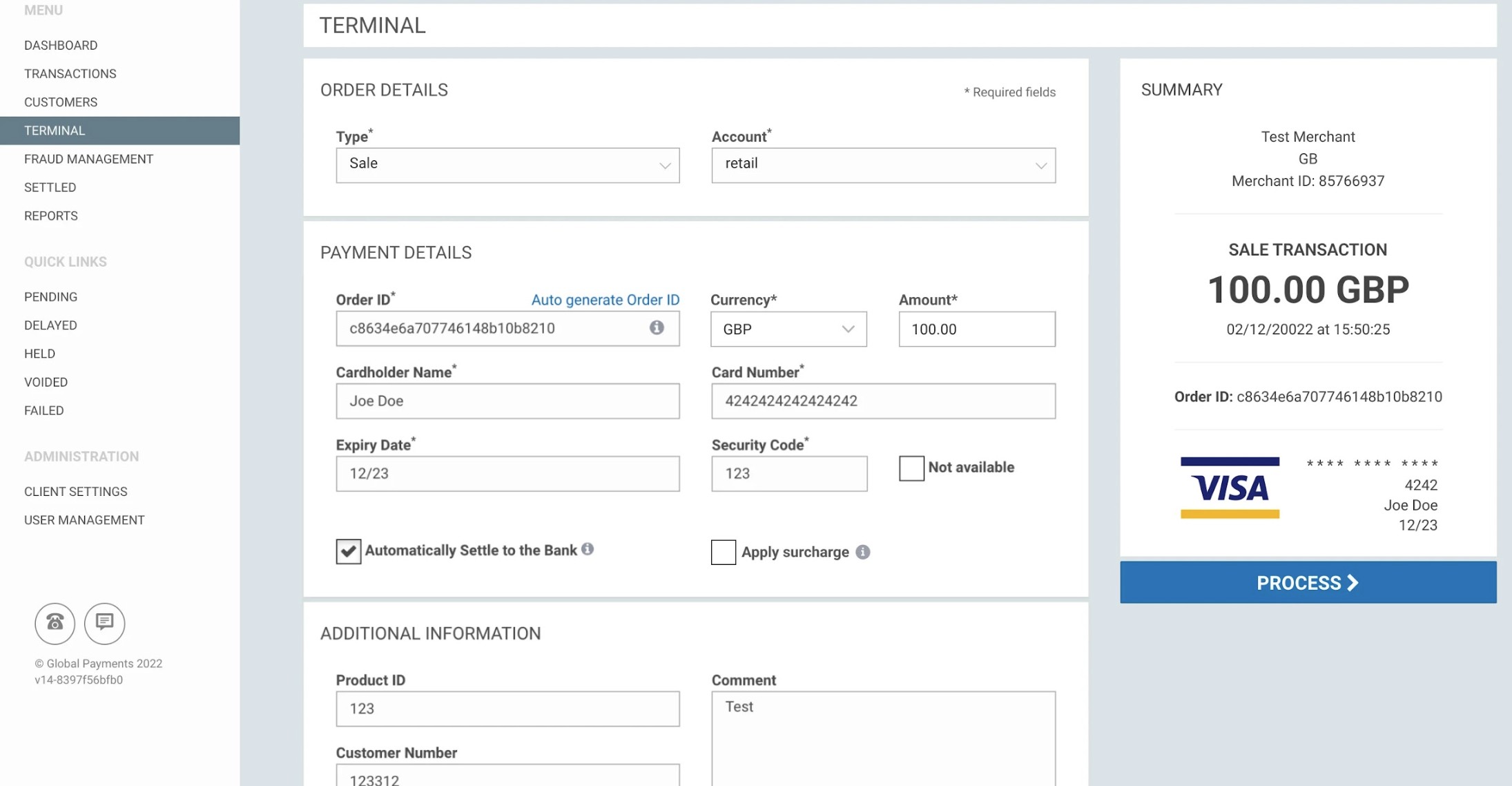Uncheck Automatically Settle to the Bank
Screen dimensions: 1512x786
tap(349, 551)
